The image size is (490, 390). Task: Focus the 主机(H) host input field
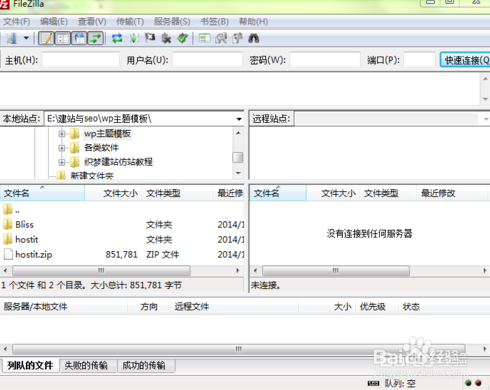(x=81, y=60)
